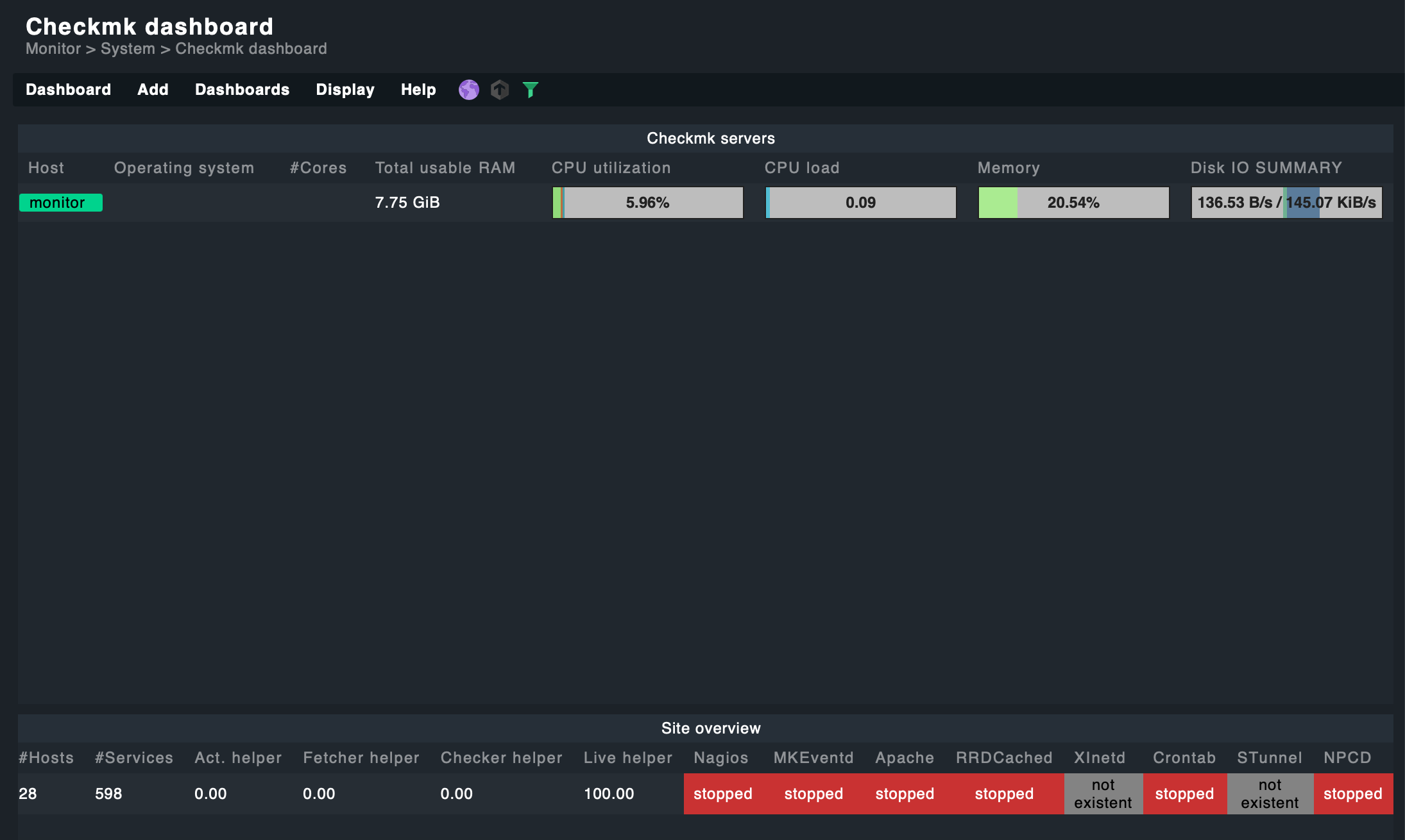Image resolution: width=1405 pixels, height=840 pixels.
Task: Click Monitor in the breadcrumb
Action: pos(53,49)
